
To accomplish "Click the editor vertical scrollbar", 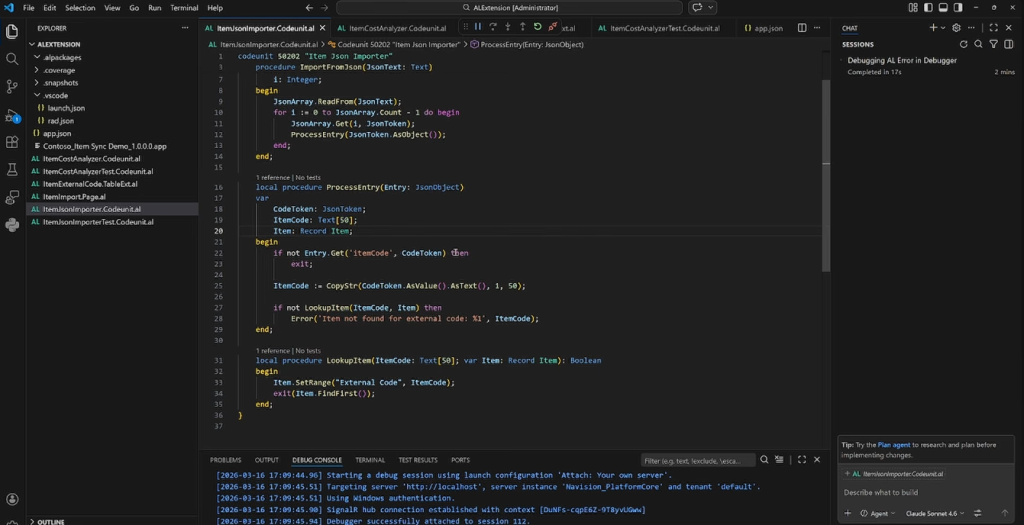I will point(826,175).
